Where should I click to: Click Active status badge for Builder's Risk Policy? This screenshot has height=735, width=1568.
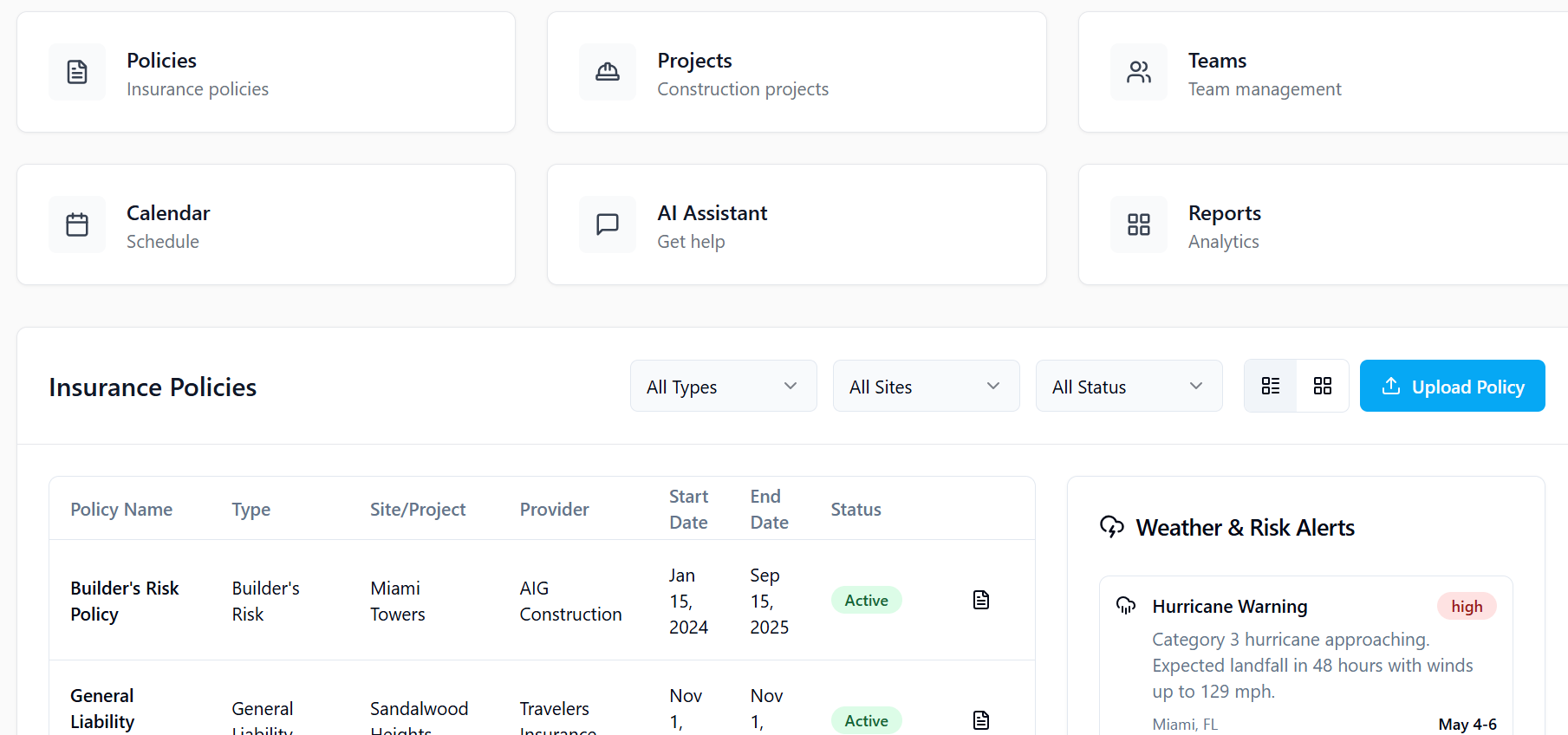coord(867,600)
